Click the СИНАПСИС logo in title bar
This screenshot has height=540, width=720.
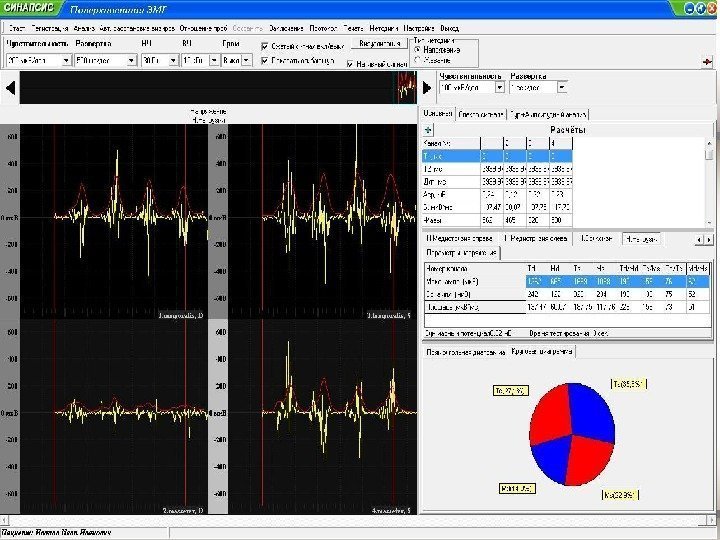pyautogui.click(x=26, y=7)
